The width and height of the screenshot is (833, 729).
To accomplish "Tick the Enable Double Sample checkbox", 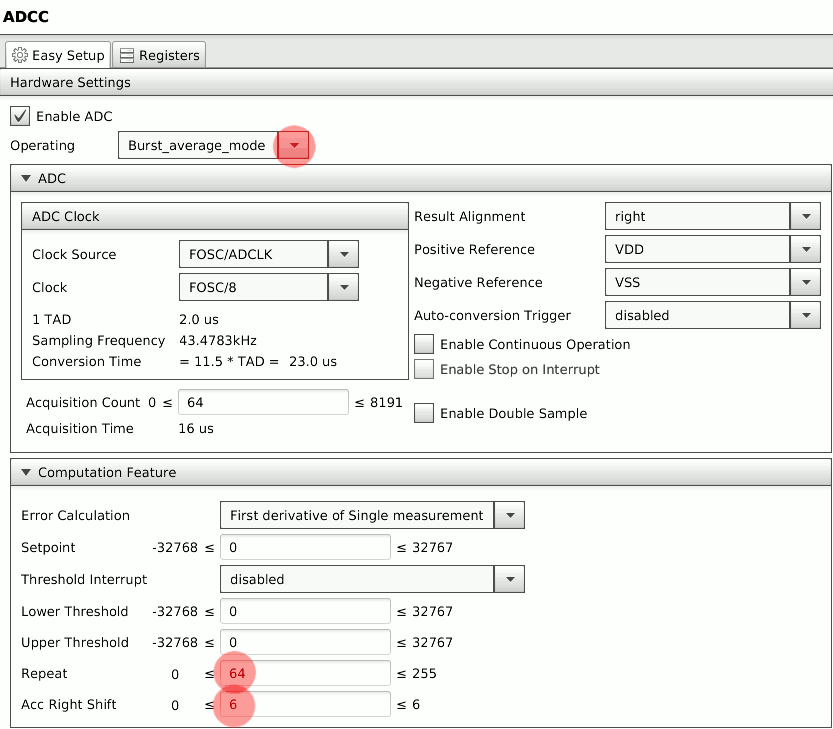I will [x=424, y=413].
